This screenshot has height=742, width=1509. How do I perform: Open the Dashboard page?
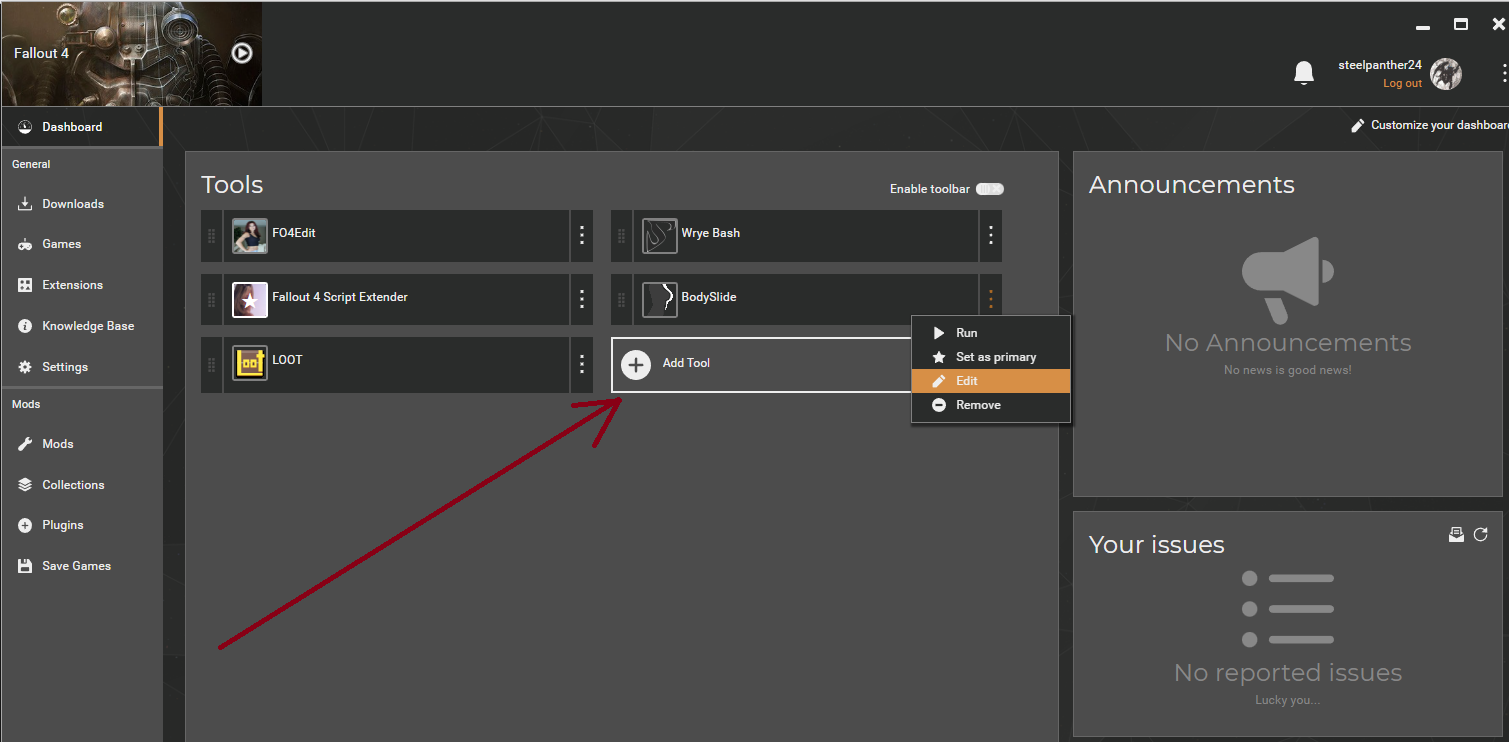click(81, 127)
